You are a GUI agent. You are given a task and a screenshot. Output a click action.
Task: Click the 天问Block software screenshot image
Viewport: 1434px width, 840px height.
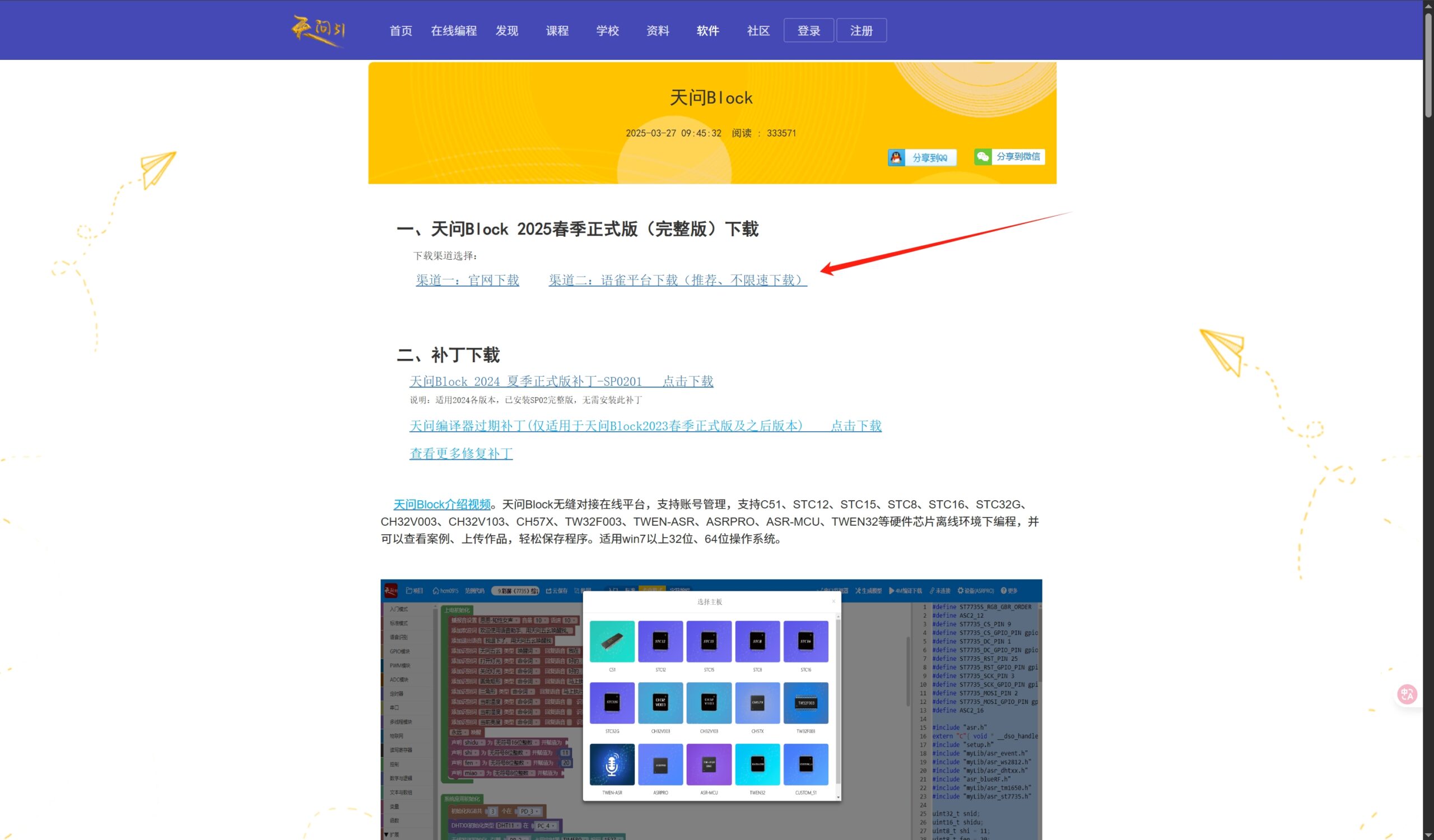click(711, 709)
